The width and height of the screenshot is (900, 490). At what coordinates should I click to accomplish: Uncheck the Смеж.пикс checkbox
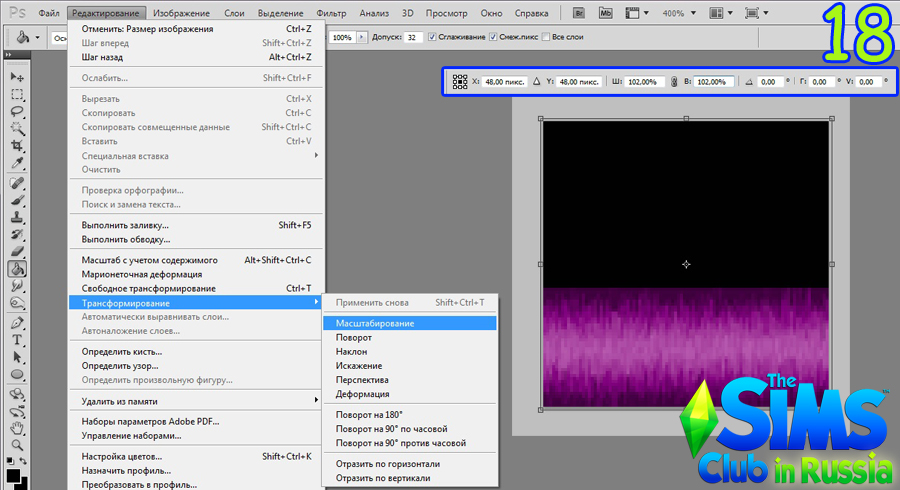click(x=494, y=37)
